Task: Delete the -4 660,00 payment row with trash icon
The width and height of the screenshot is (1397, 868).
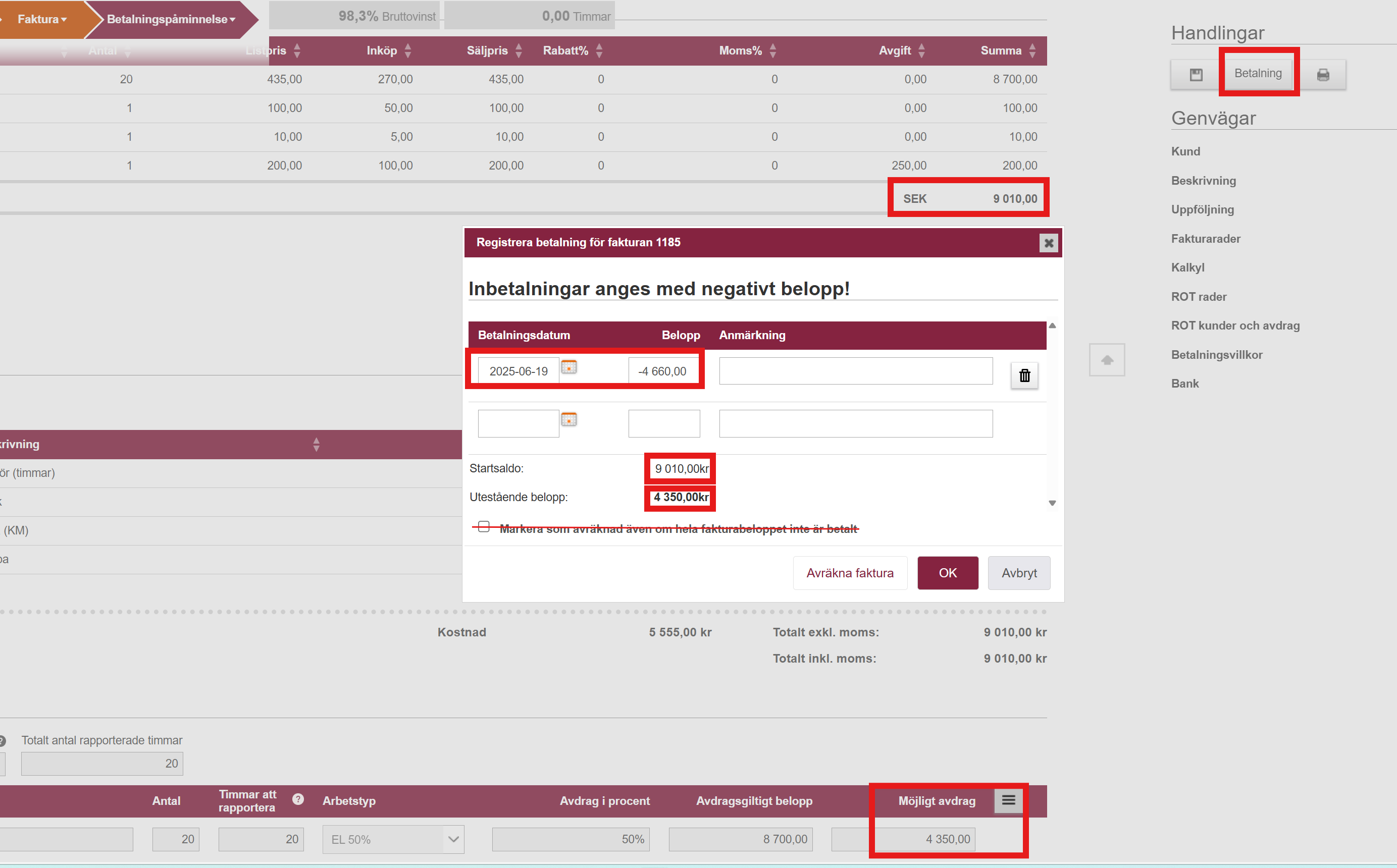Action: coord(1024,375)
